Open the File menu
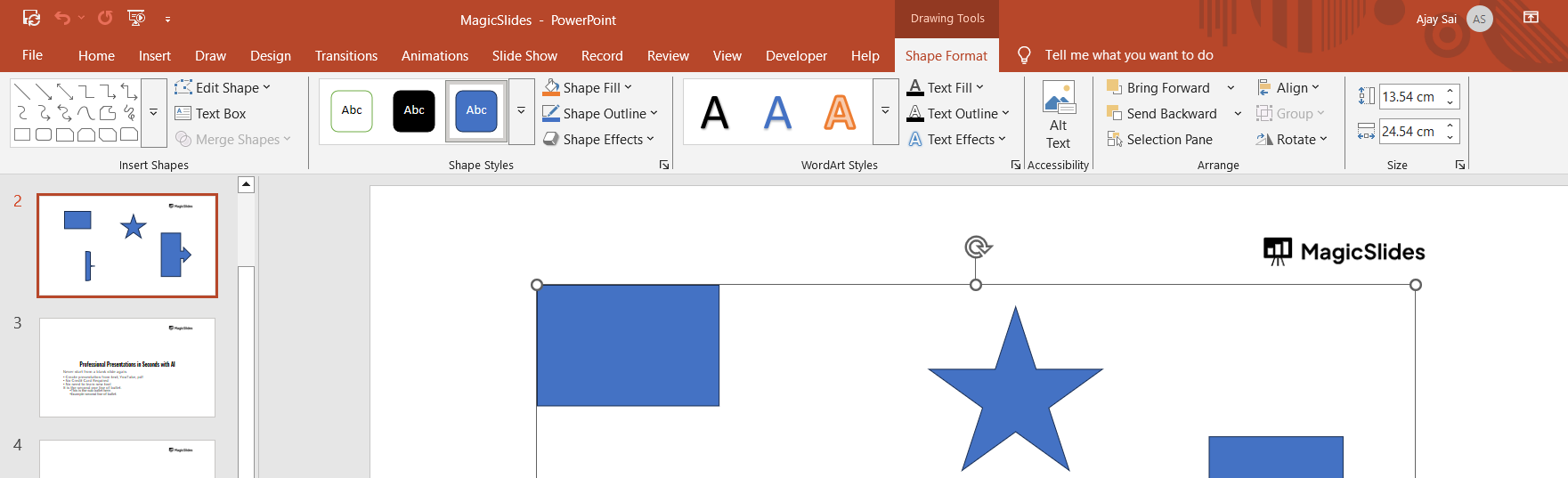The width and height of the screenshot is (1568, 478). pyautogui.click(x=32, y=55)
